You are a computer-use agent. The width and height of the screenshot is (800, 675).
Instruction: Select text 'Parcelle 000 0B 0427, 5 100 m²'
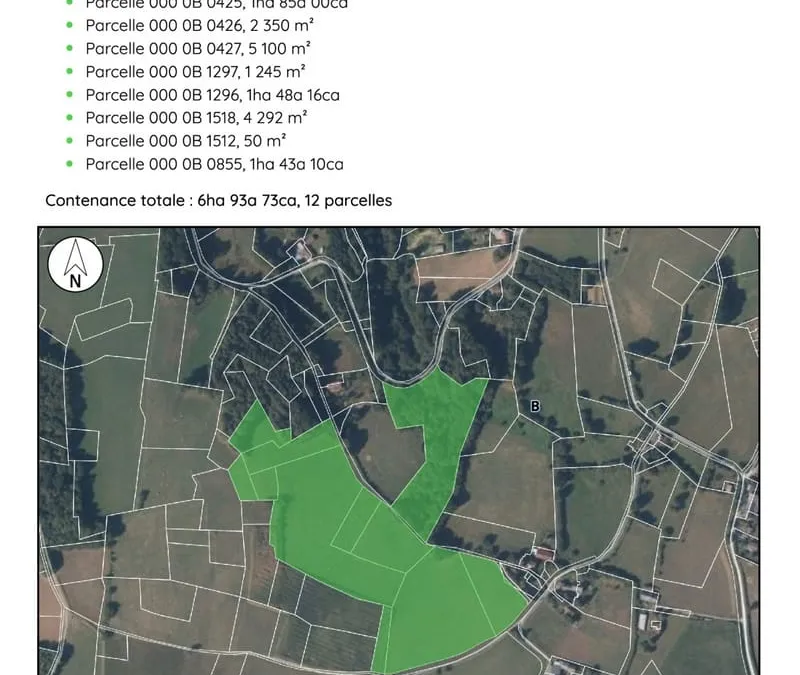198,48
